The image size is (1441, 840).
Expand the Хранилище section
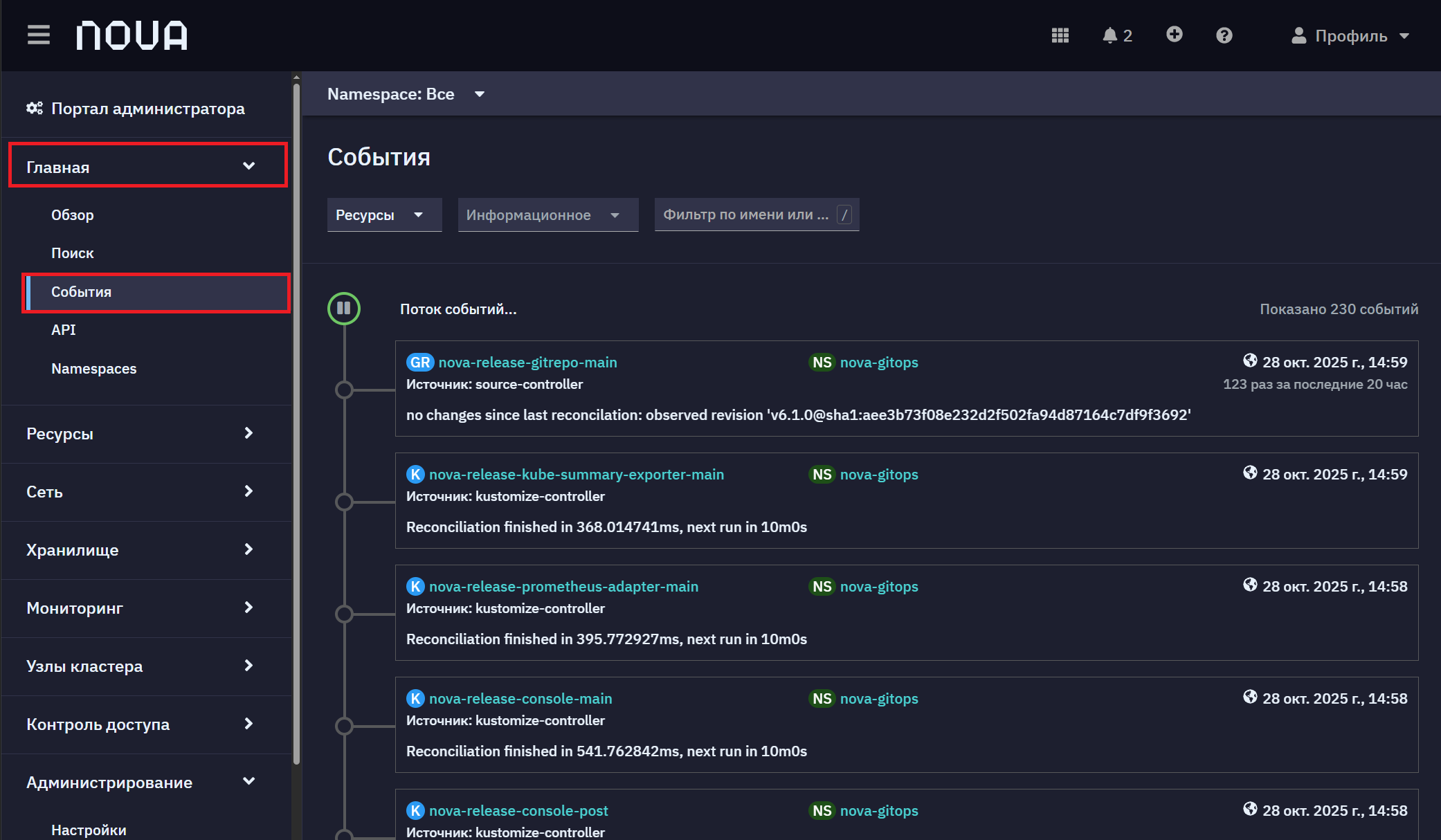click(x=147, y=550)
